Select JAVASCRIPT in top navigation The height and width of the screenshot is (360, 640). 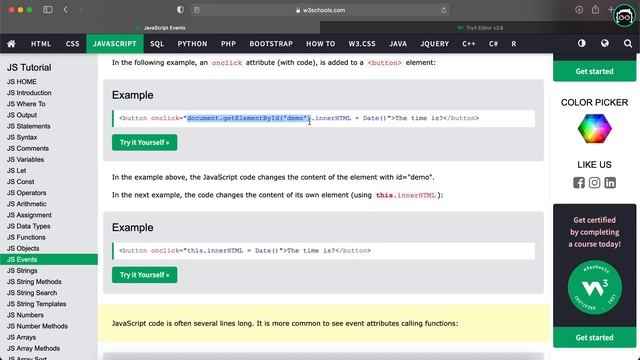coord(115,44)
